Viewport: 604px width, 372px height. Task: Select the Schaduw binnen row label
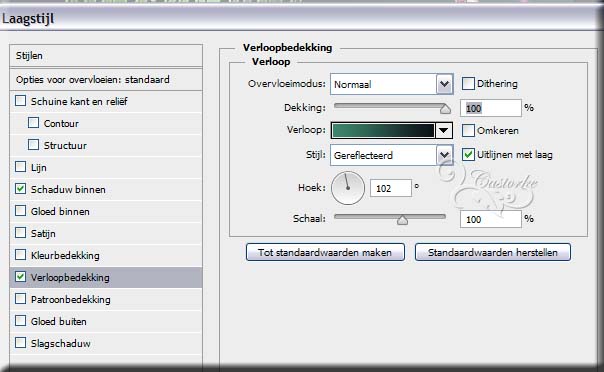(68, 189)
